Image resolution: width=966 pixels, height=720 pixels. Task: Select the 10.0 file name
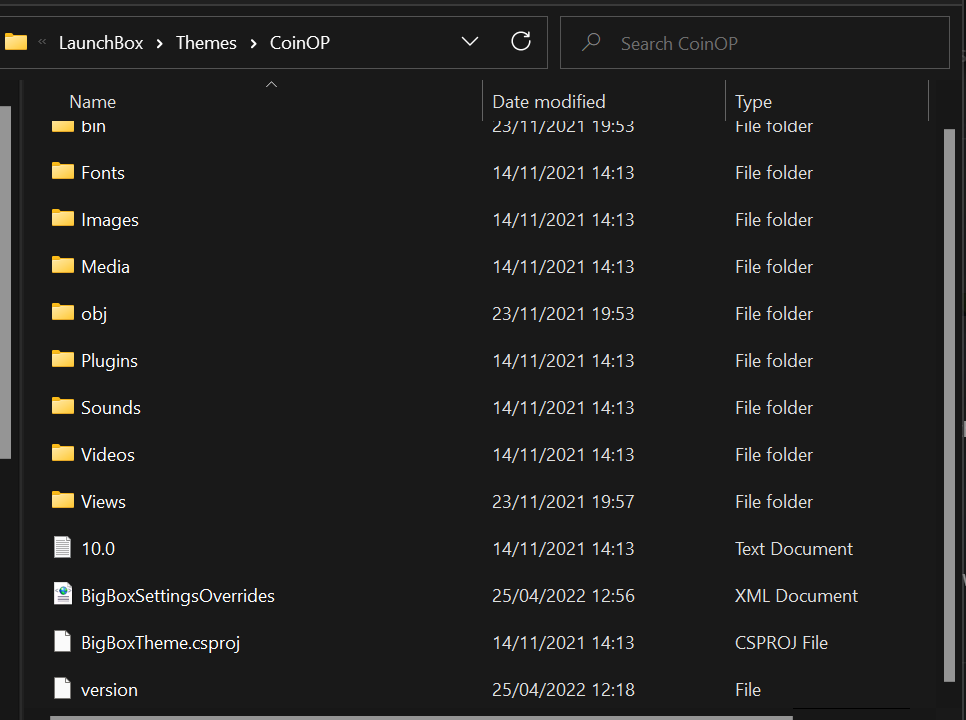98,549
